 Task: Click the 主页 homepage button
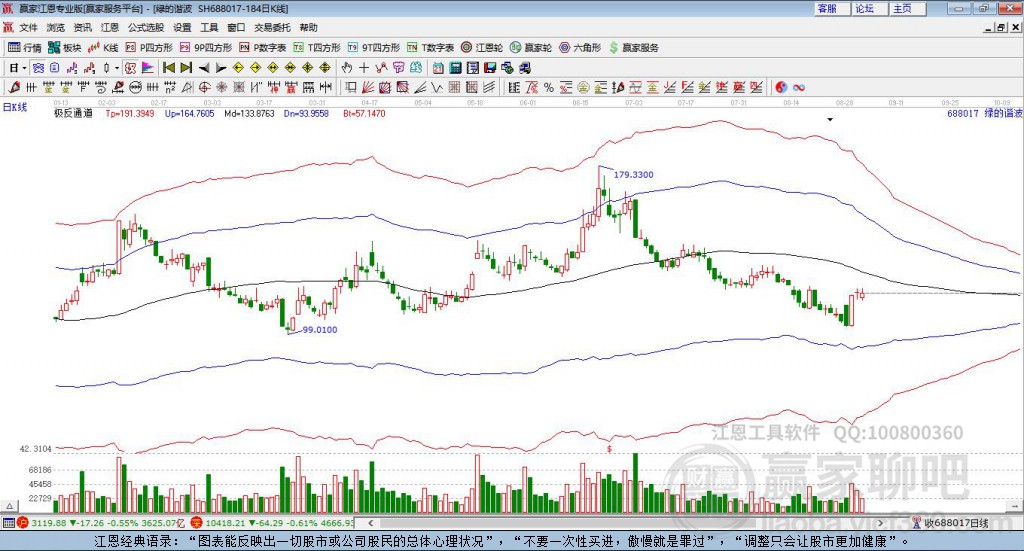click(907, 8)
